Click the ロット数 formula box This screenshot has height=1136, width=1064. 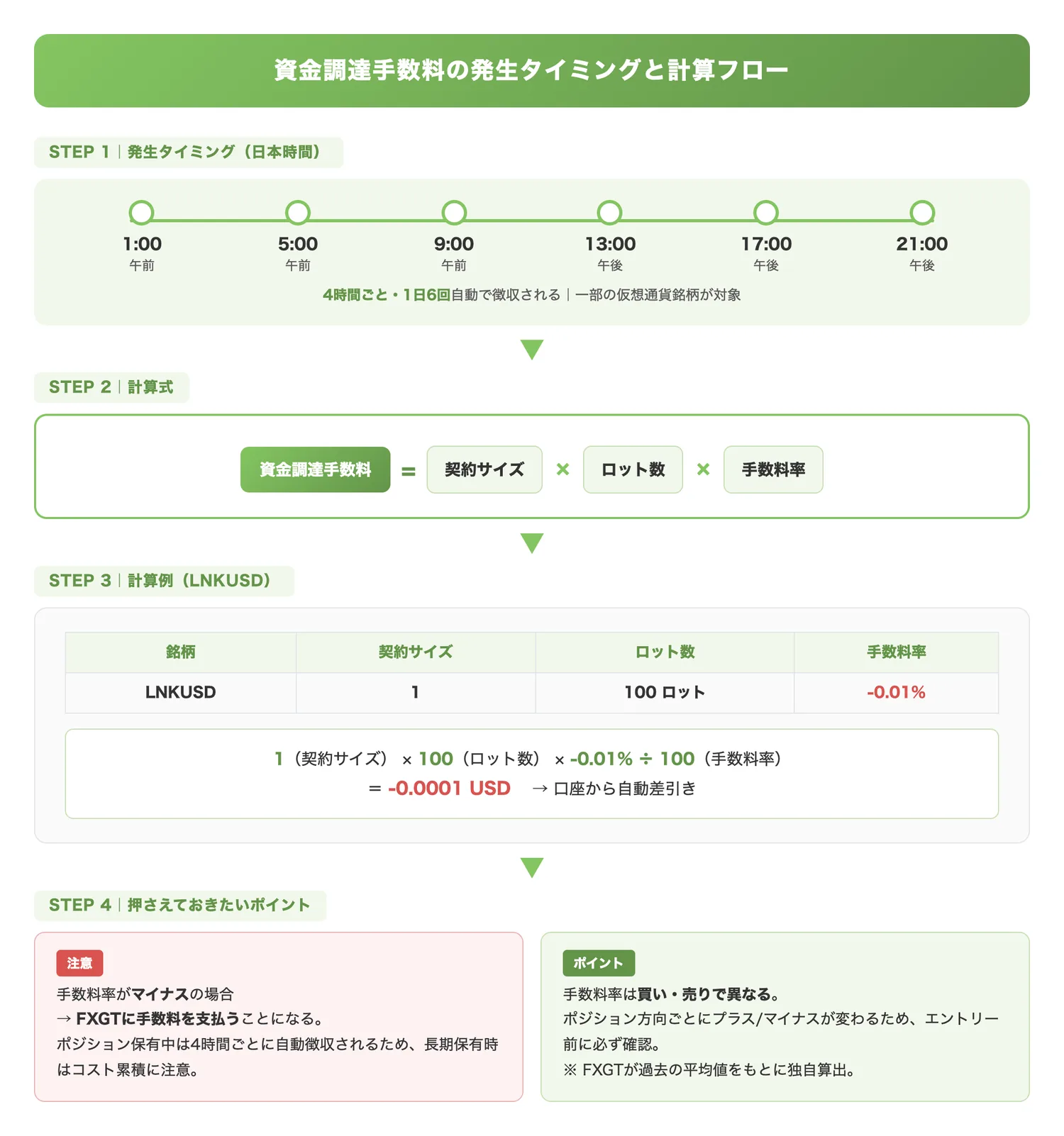(633, 469)
